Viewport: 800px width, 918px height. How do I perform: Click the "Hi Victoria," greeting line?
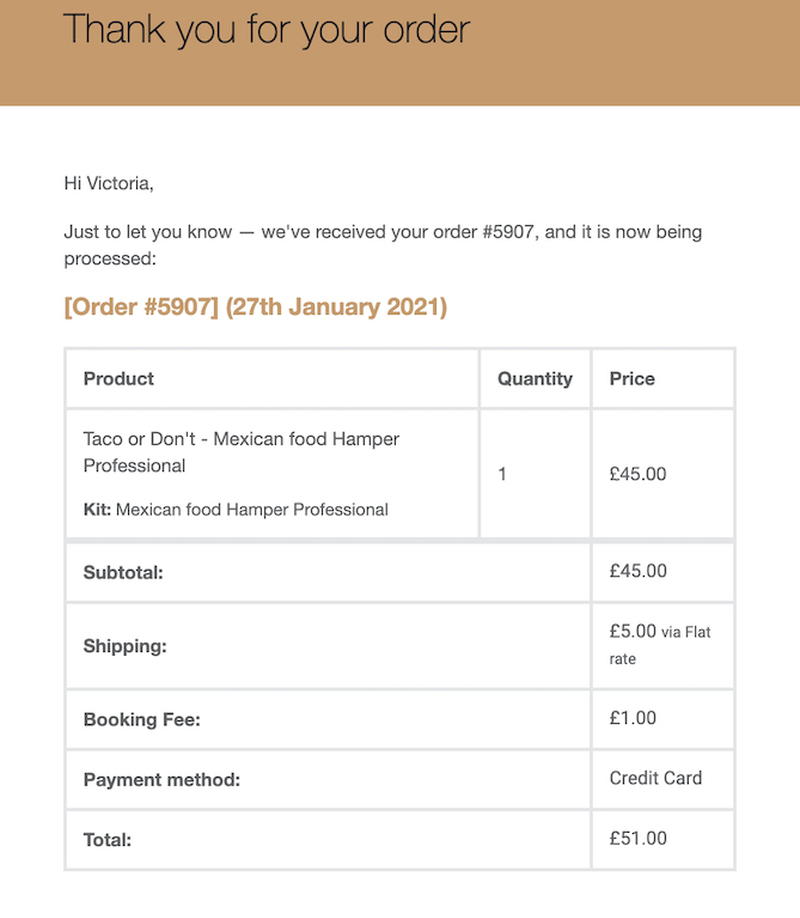[x=108, y=183]
